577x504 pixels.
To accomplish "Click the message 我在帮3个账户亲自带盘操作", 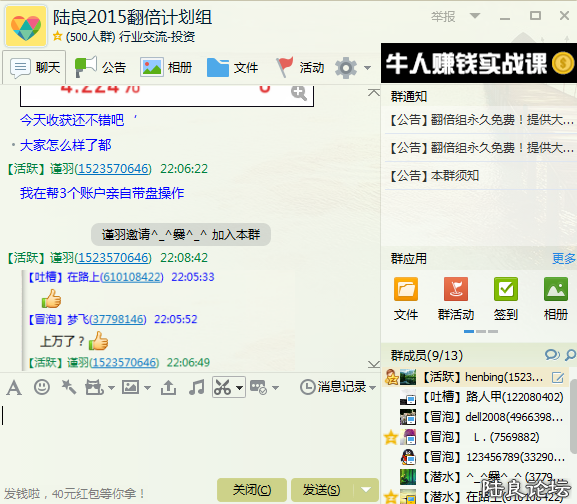I will tap(102, 193).
